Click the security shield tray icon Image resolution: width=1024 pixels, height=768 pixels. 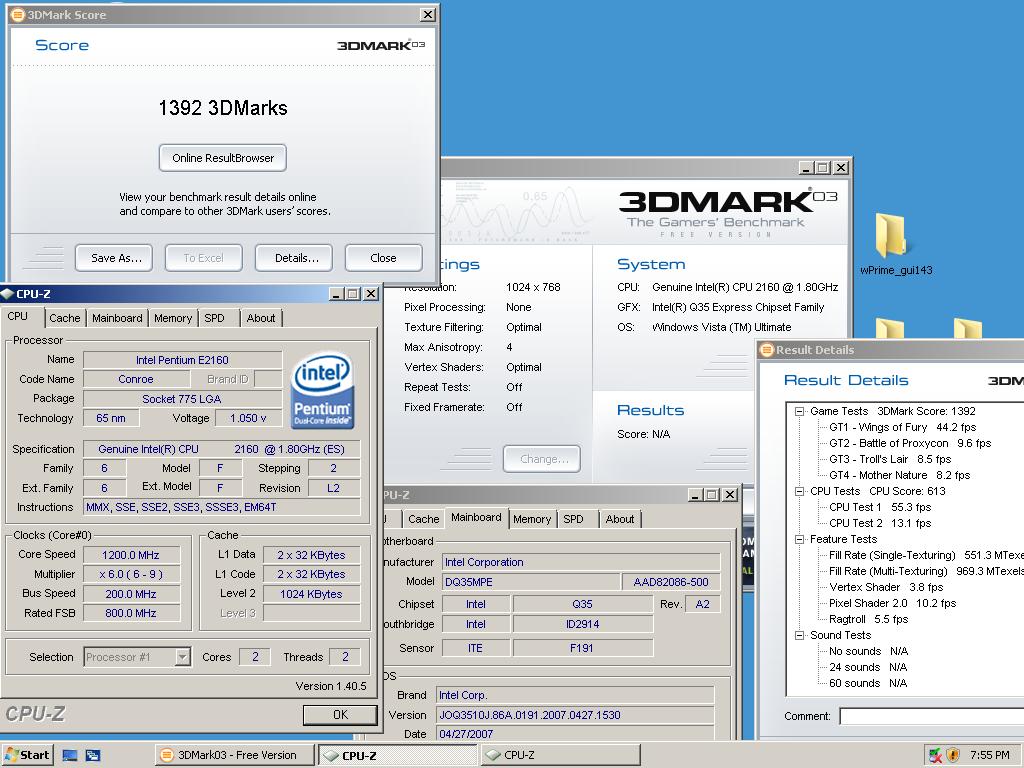point(953,756)
